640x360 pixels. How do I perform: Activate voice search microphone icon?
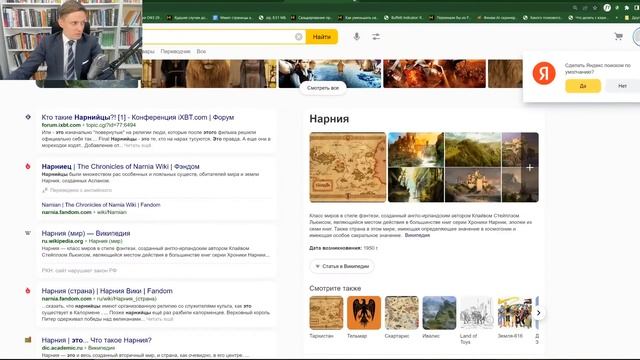pos(356,37)
